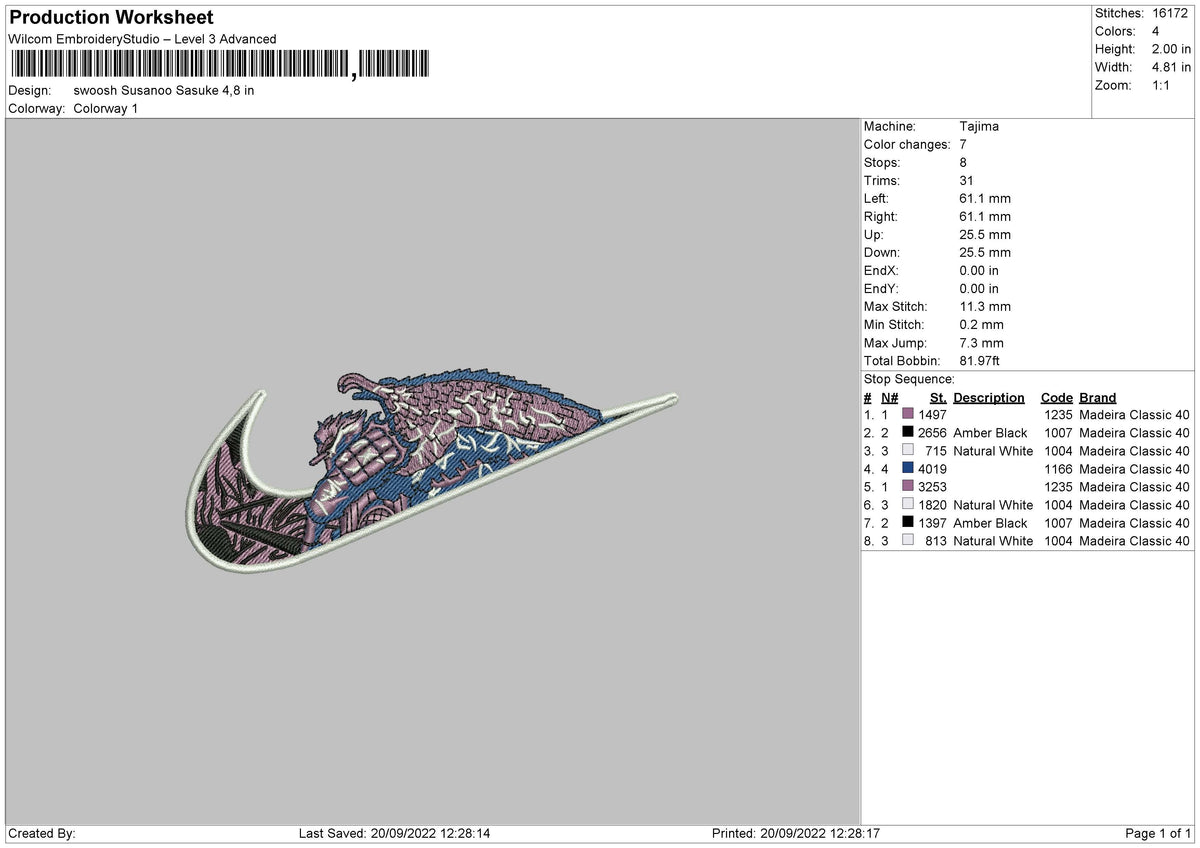Image resolution: width=1200 pixels, height=848 pixels.
Task: Click the Max Stitch value '11.3 mm'
Action: (985, 306)
